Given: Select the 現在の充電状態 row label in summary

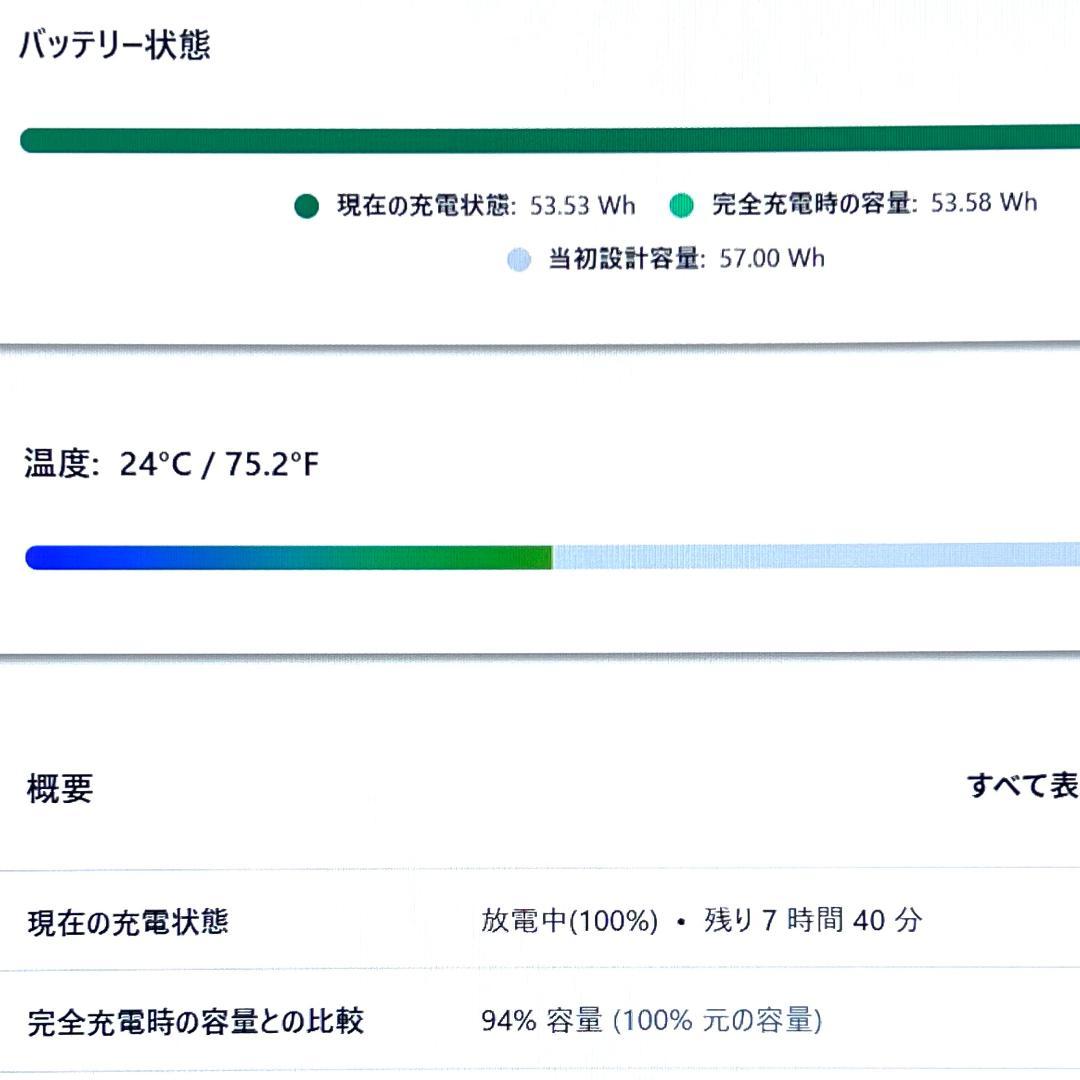Looking at the screenshot, I should (128, 922).
